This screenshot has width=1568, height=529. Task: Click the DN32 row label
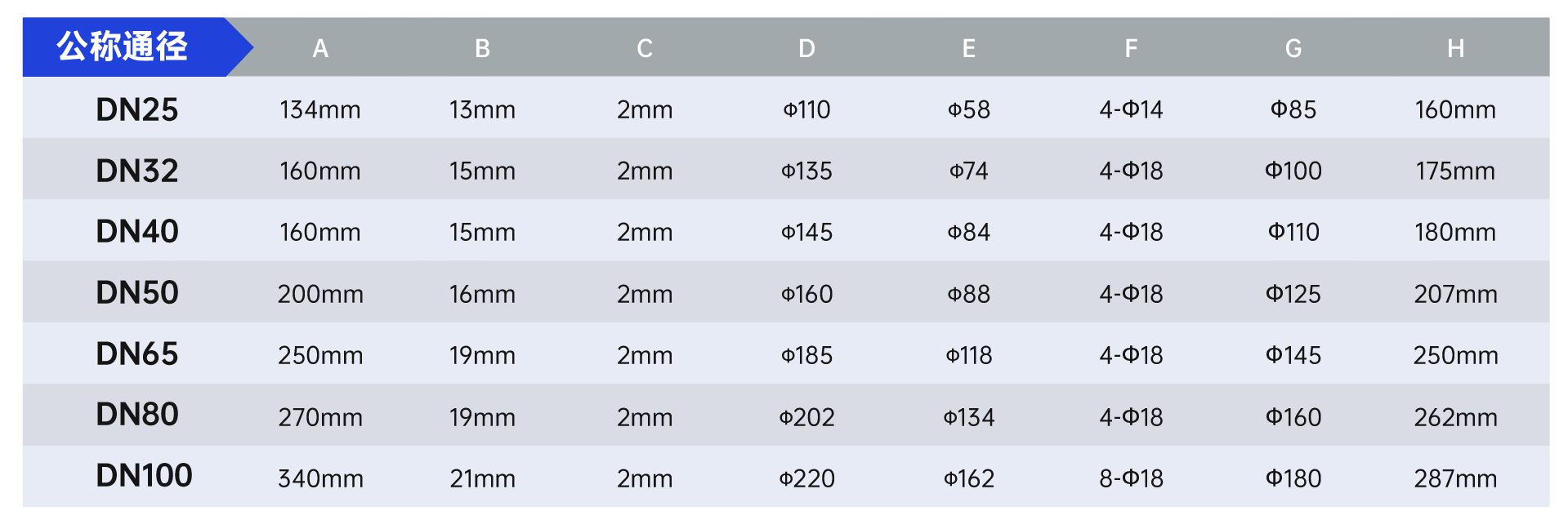pos(137,171)
